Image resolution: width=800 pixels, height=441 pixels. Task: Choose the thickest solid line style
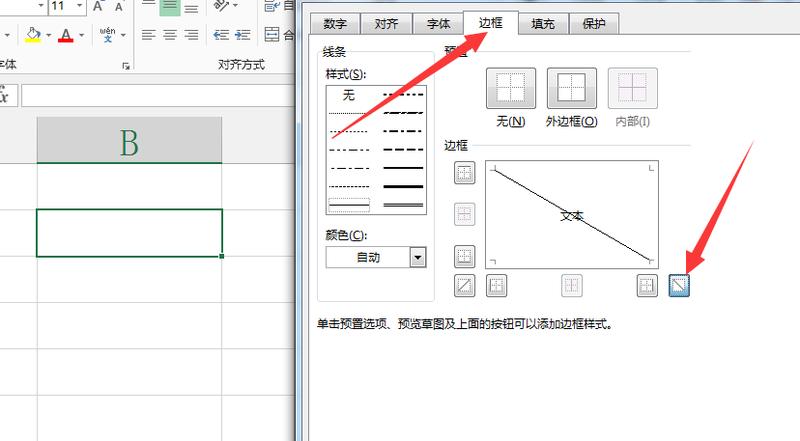tap(403, 187)
